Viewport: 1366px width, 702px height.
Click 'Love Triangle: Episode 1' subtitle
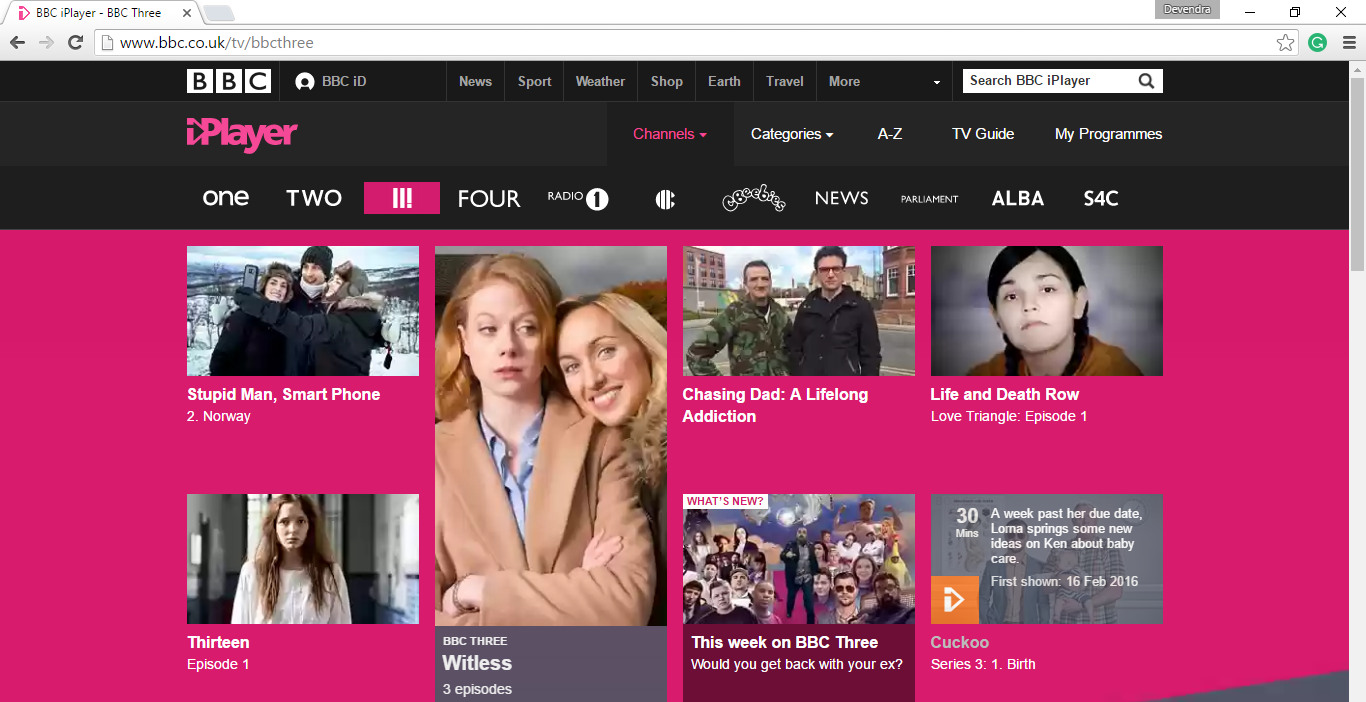[x=1009, y=416]
